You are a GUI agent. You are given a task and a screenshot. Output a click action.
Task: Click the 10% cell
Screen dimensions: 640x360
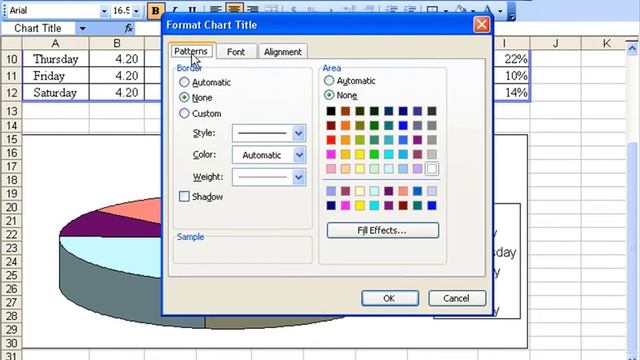511,76
